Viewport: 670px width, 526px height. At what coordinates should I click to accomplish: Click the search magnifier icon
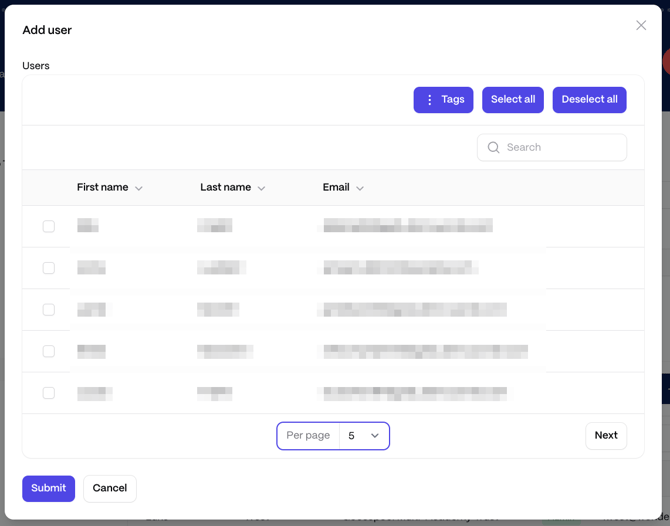tap(493, 147)
